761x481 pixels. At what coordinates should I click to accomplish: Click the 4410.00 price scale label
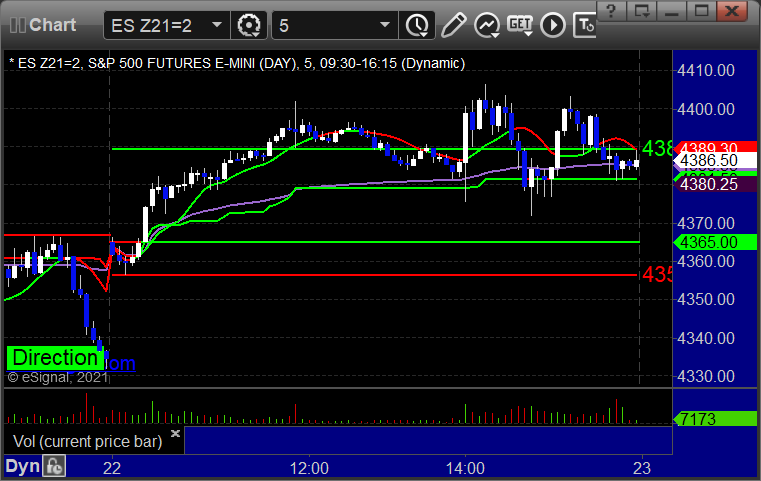point(706,70)
